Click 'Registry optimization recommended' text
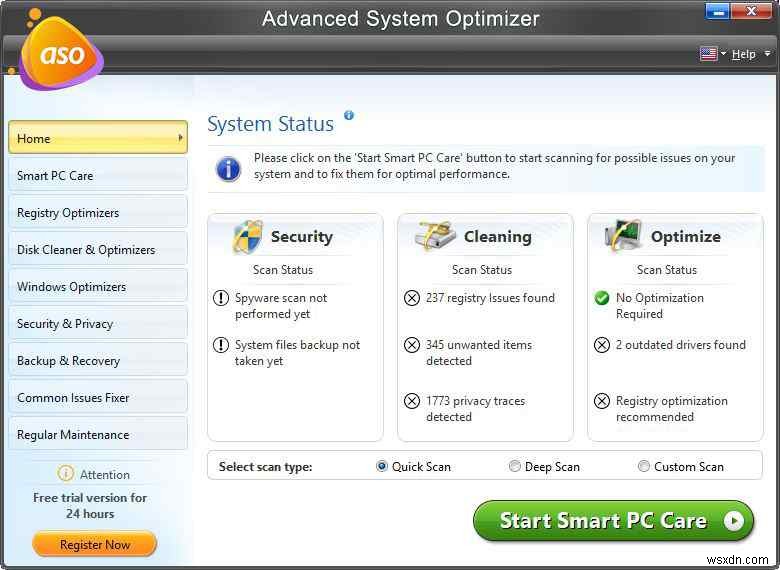This screenshot has height=570, width=780. click(672, 409)
